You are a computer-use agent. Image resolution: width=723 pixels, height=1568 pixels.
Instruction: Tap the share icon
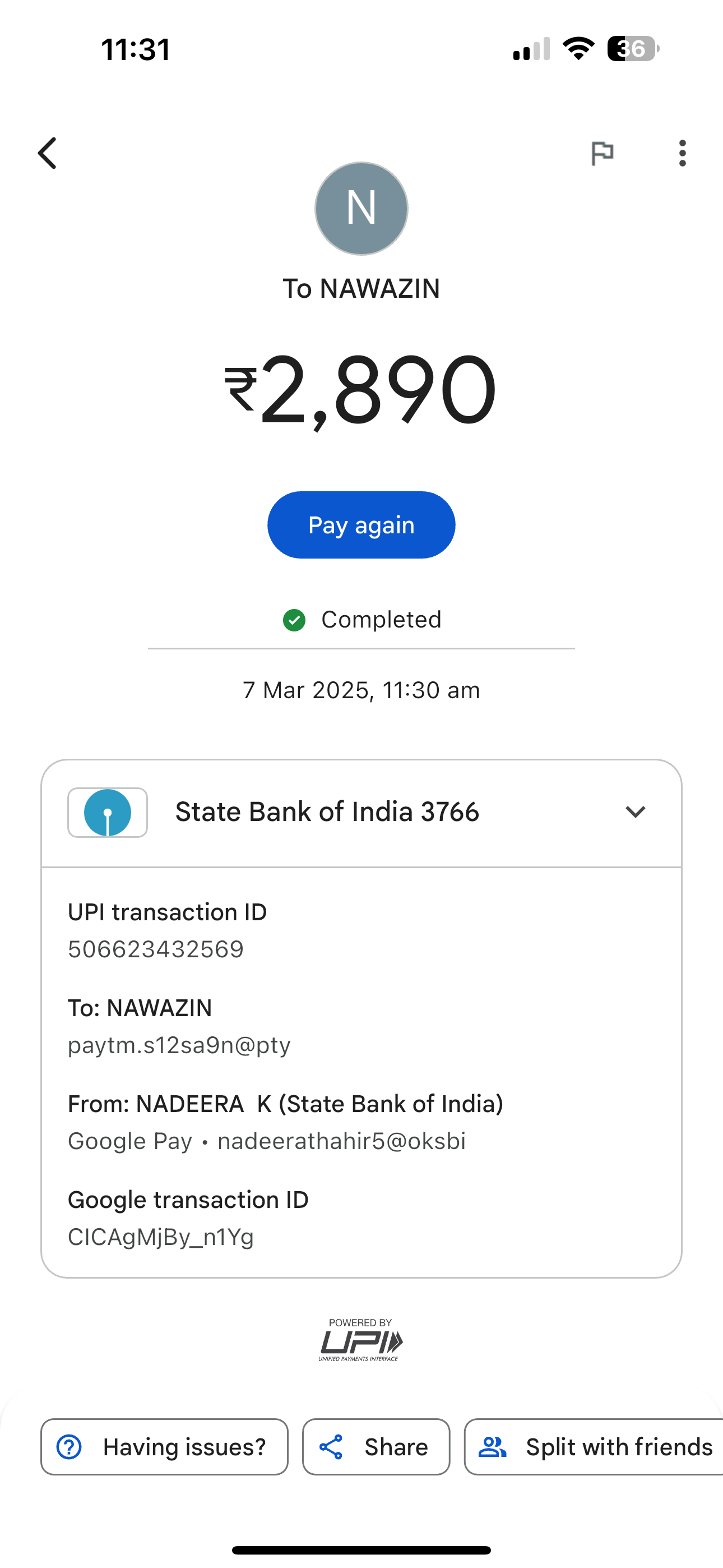tap(331, 1447)
